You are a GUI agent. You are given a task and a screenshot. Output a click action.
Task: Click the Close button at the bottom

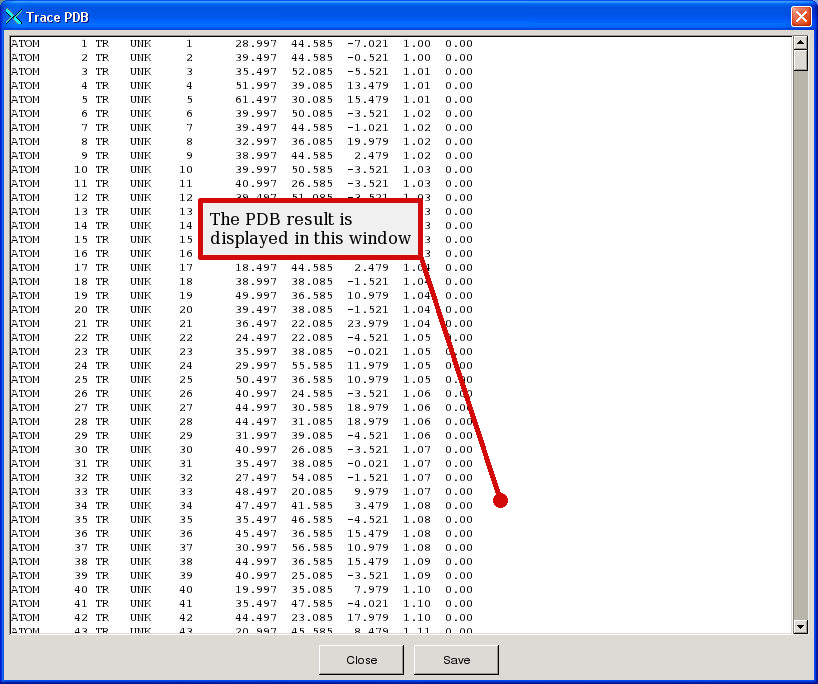[x=361, y=660]
